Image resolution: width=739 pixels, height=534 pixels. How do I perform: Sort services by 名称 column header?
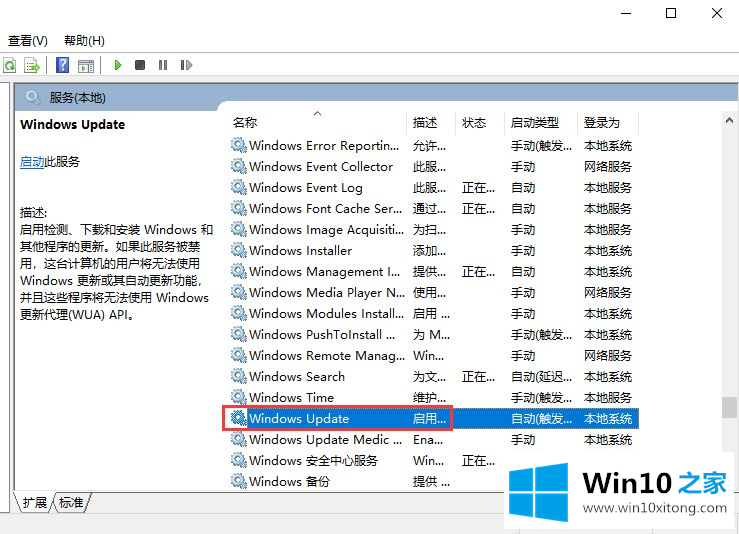pos(245,123)
